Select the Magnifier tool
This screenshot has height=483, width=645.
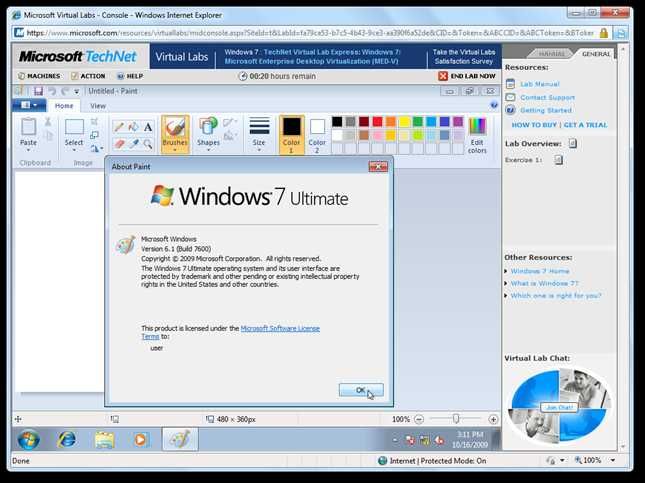pyautogui.click(x=148, y=144)
